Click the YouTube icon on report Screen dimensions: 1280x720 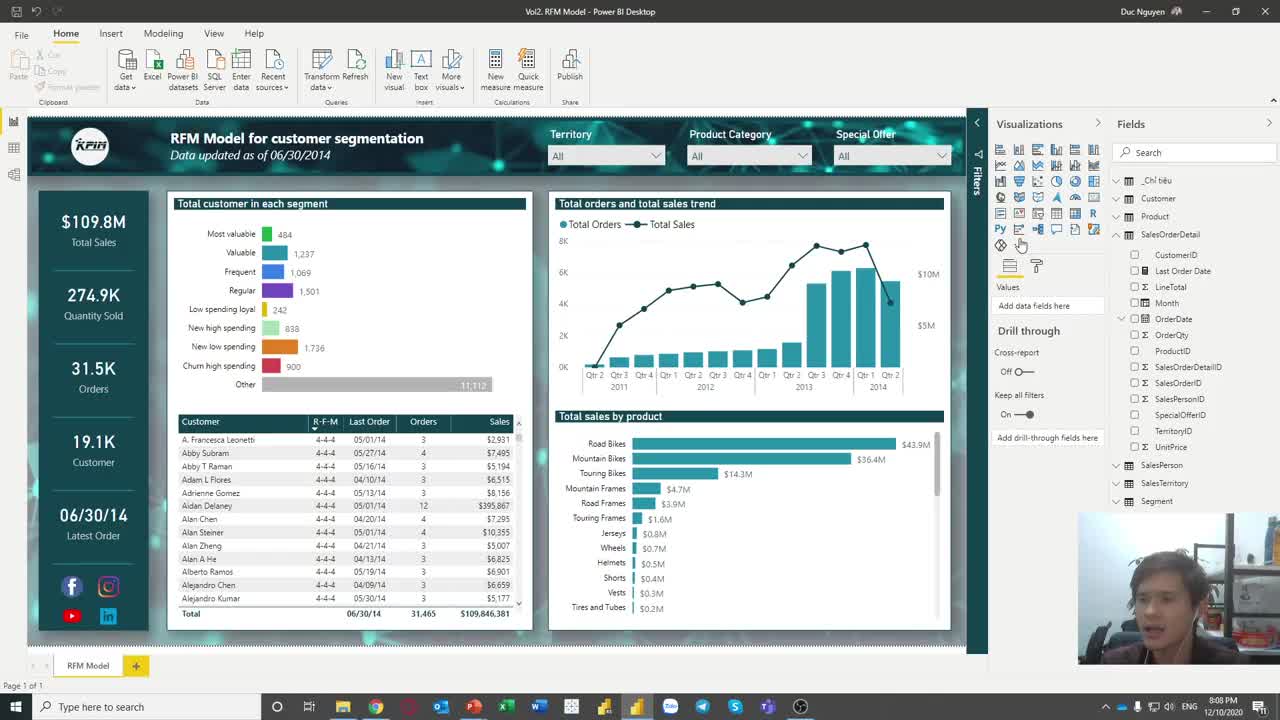click(72, 616)
